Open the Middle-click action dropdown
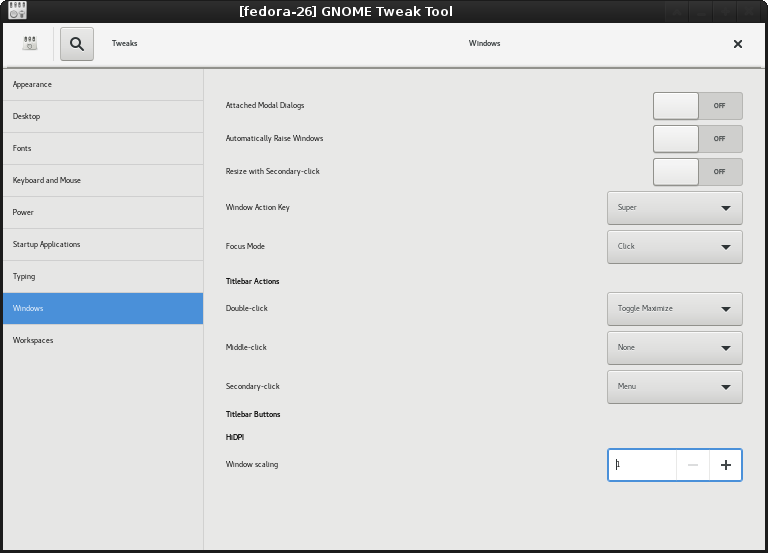The image size is (768, 553). [674, 347]
